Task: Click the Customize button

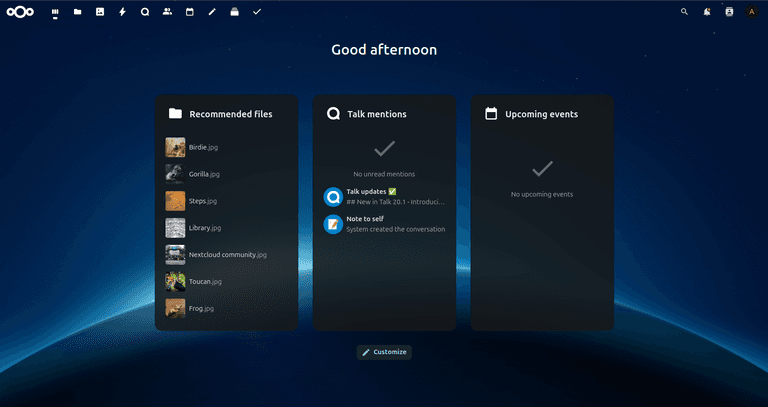Action: [x=384, y=352]
